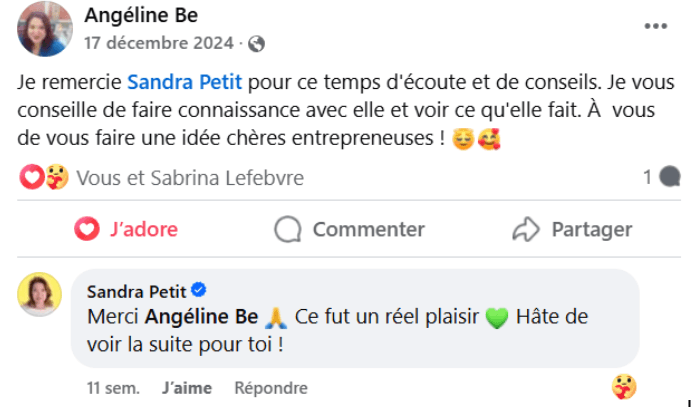The height and width of the screenshot is (407, 692).
Task: Click the post date 17 décembre 2024
Action: coord(159,43)
